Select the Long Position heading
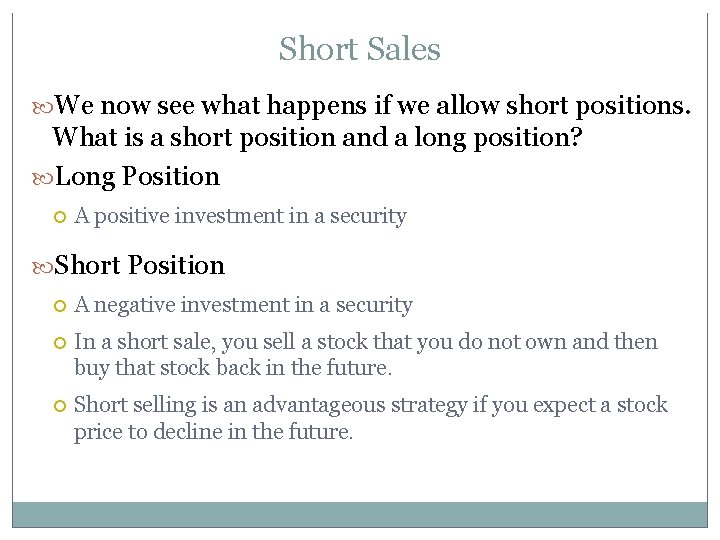The image size is (720, 540). 137,177
